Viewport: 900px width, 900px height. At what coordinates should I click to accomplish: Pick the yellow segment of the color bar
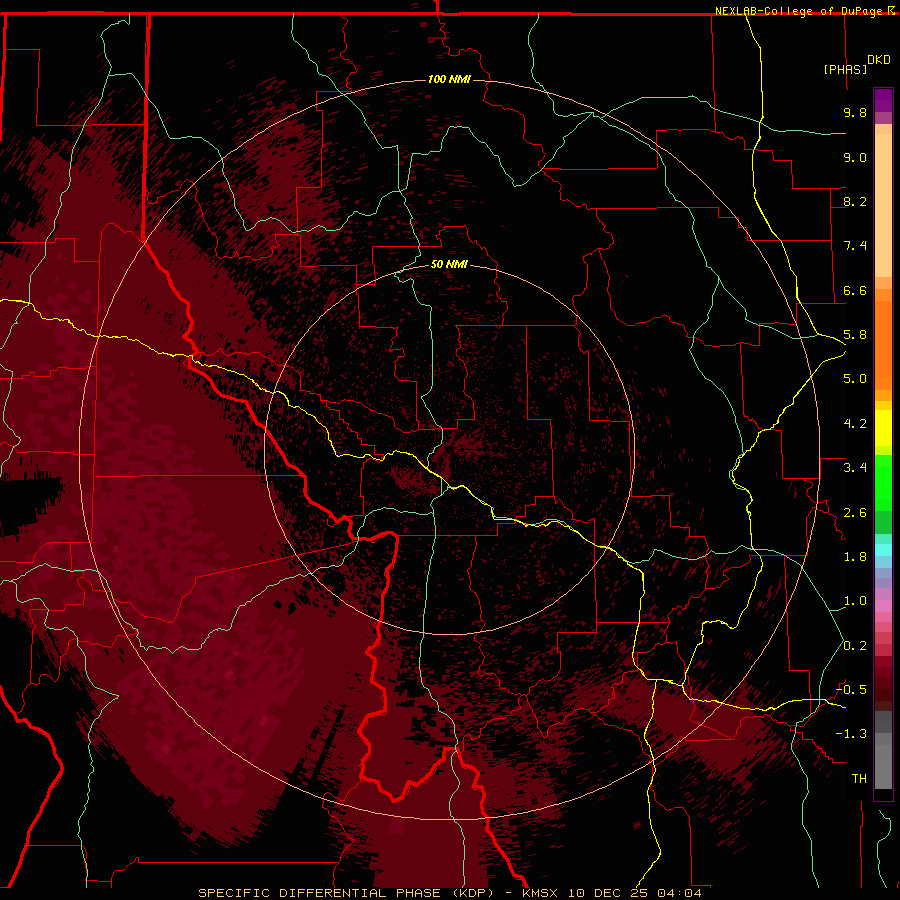pos(883,428)
